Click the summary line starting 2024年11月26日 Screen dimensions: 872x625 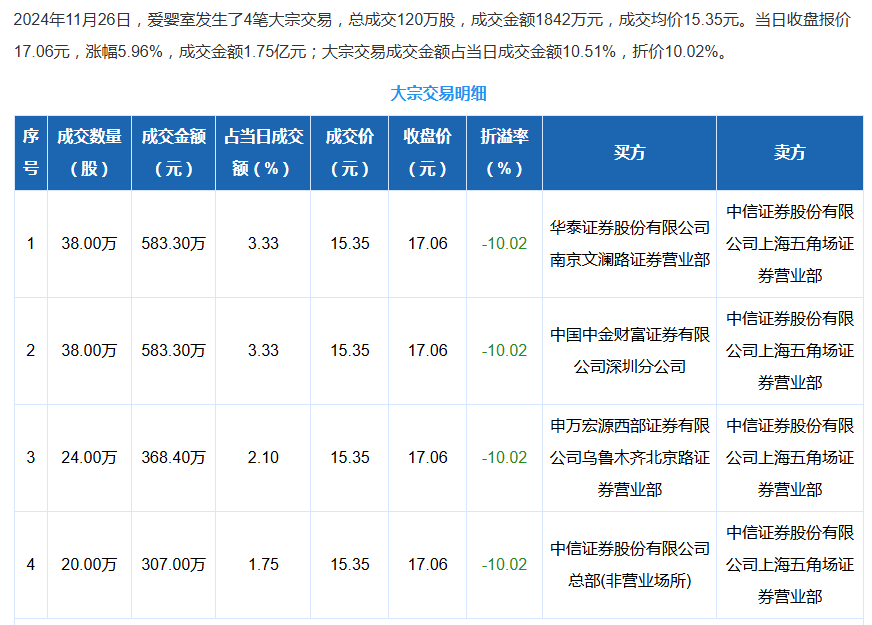tap(432, 20)
